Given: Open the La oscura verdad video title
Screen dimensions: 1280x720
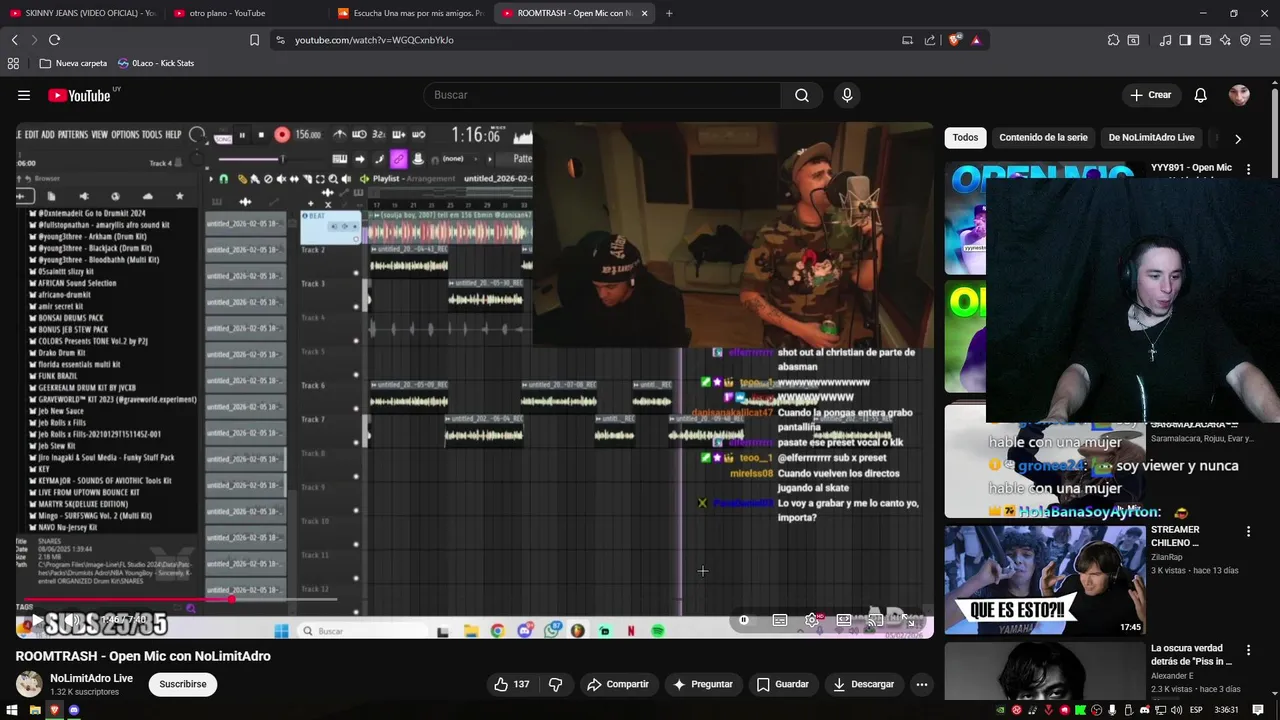Looking at the screenshot, I should pos(1191,655).
